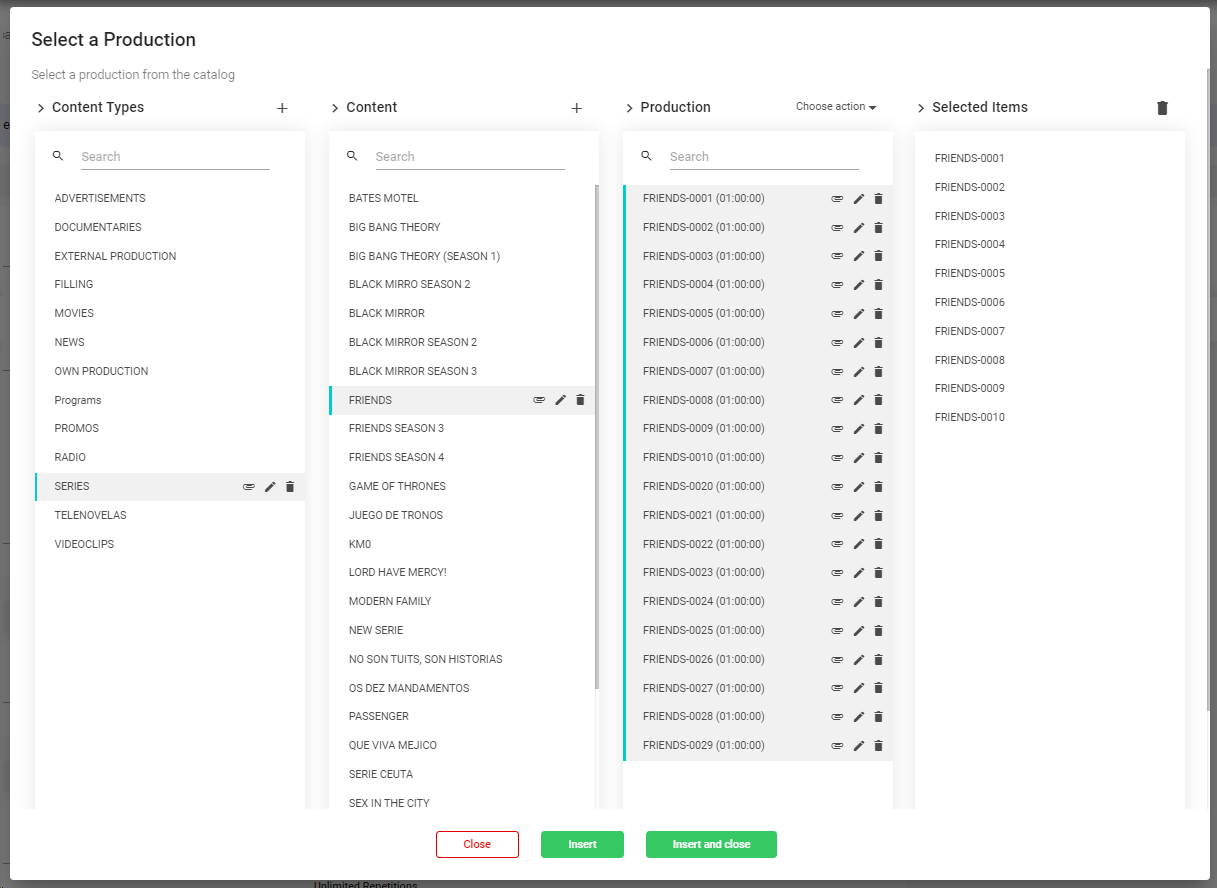Click the red Close button
Viewport: 1217px width, 888px height.
[477, 844]
